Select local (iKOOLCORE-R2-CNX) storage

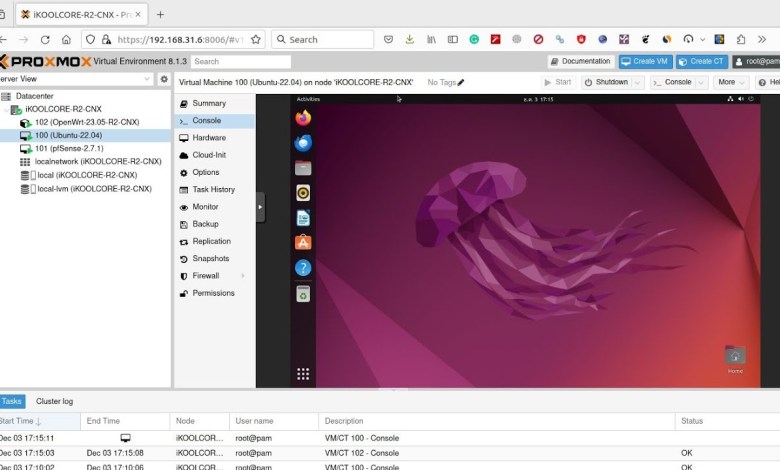pyautogui.click(x=87, y=175)
